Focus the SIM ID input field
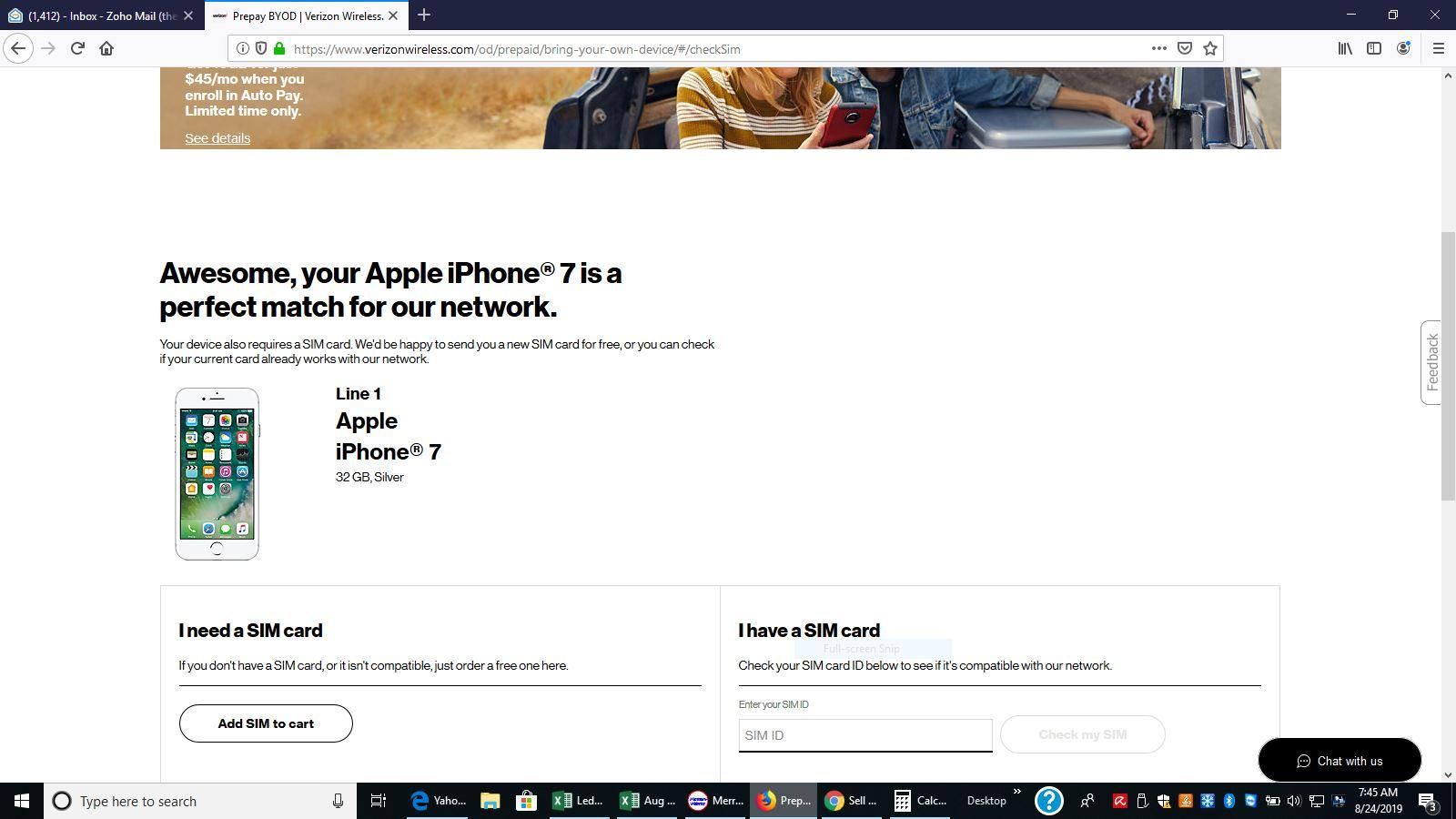The image size is (1456, 819). [x=865, y=735]
